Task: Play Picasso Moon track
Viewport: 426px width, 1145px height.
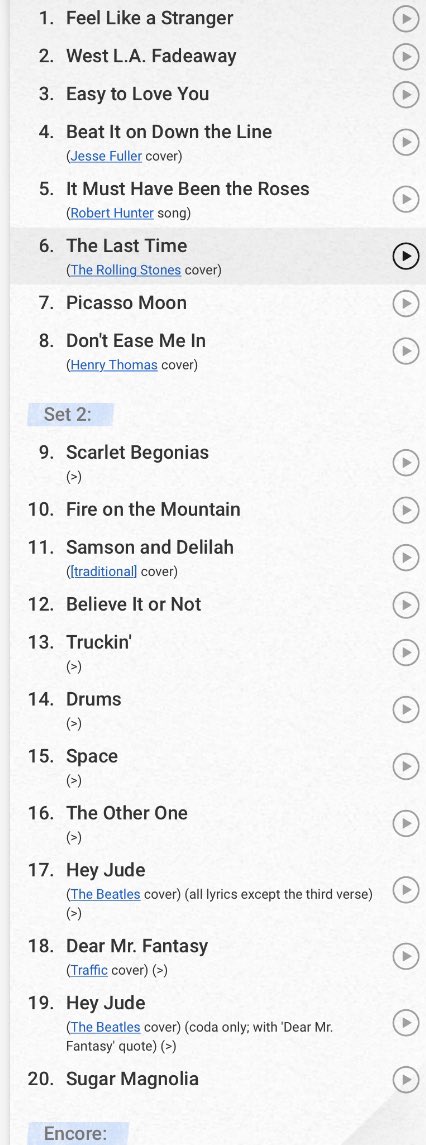Action: coord(405,303)
